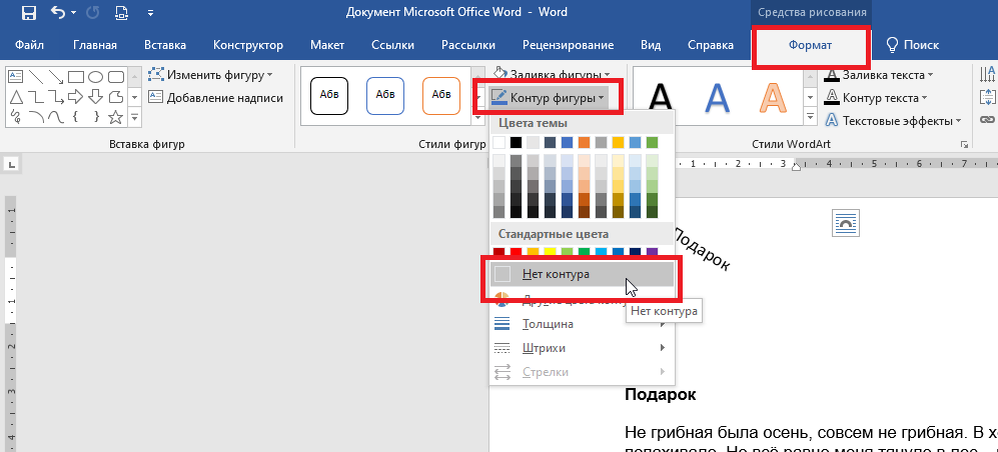Open the Заливка фигуры dropdown

point(551,74)
